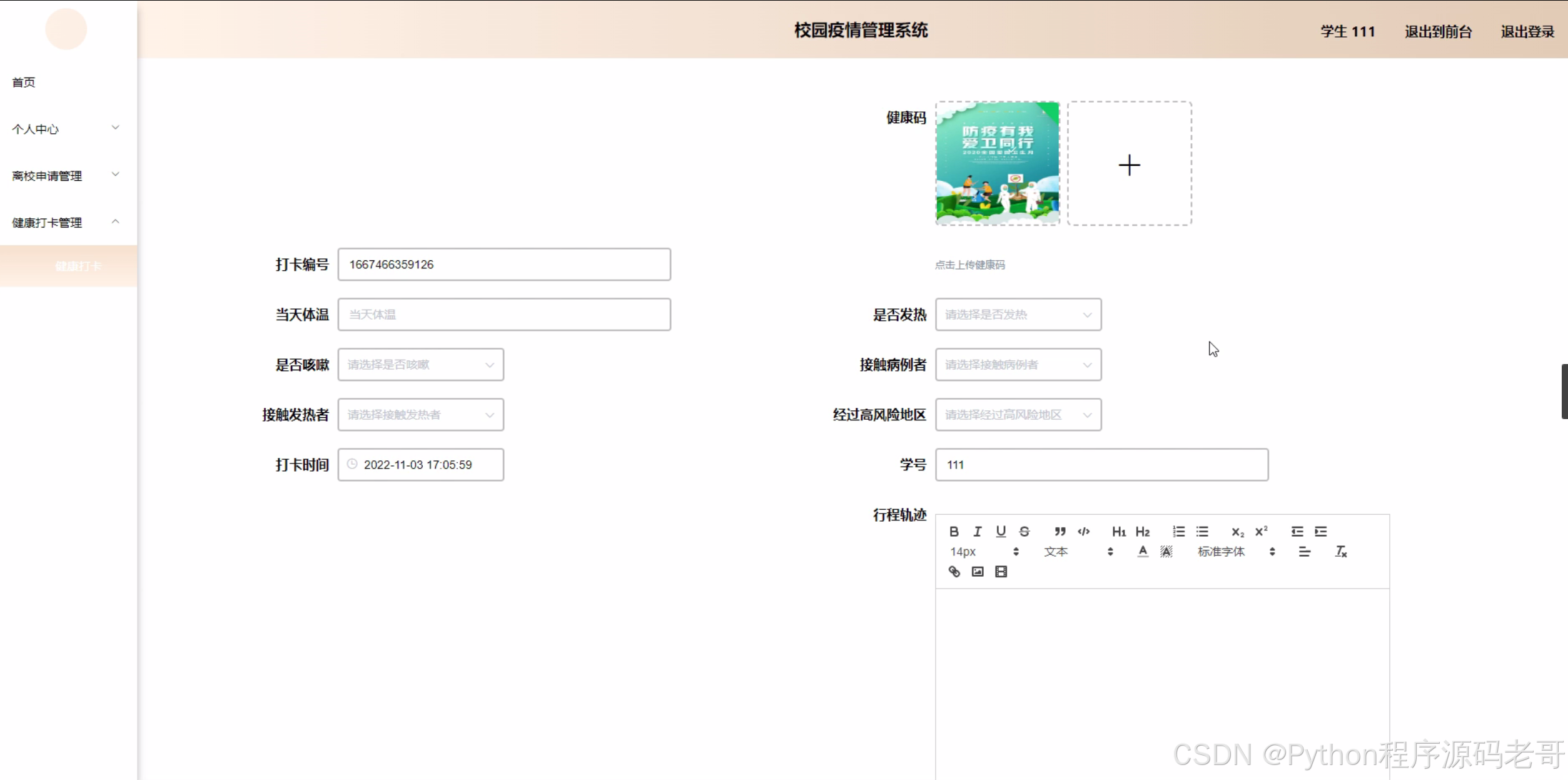1568x780 pixels.
Task: Open the text color picker in the editor
Action: [1143, 552]
